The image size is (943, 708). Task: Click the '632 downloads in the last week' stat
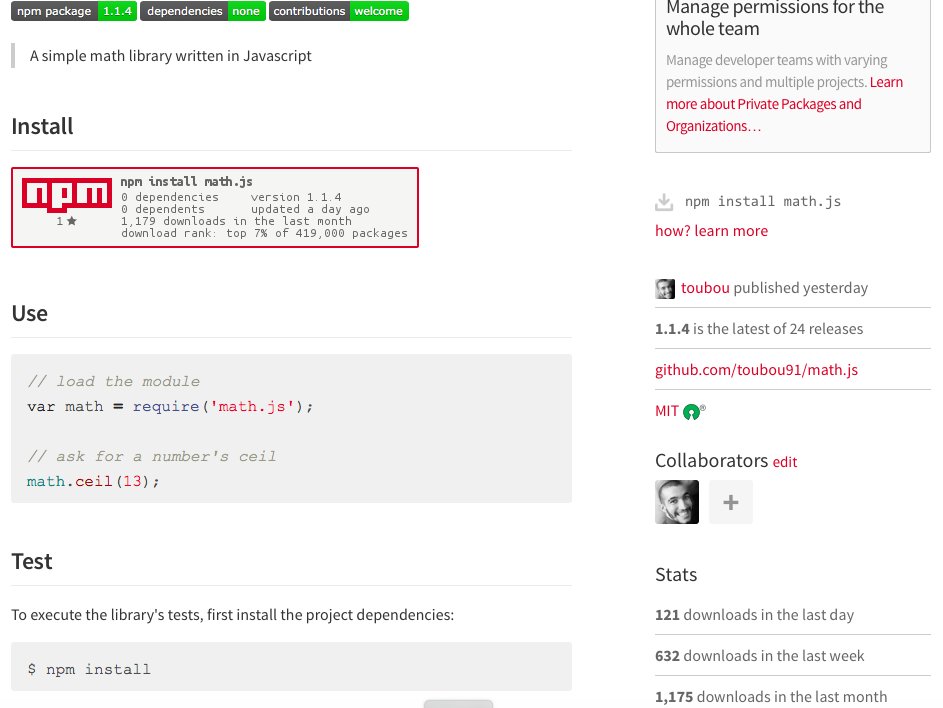[x=760, y=656]
